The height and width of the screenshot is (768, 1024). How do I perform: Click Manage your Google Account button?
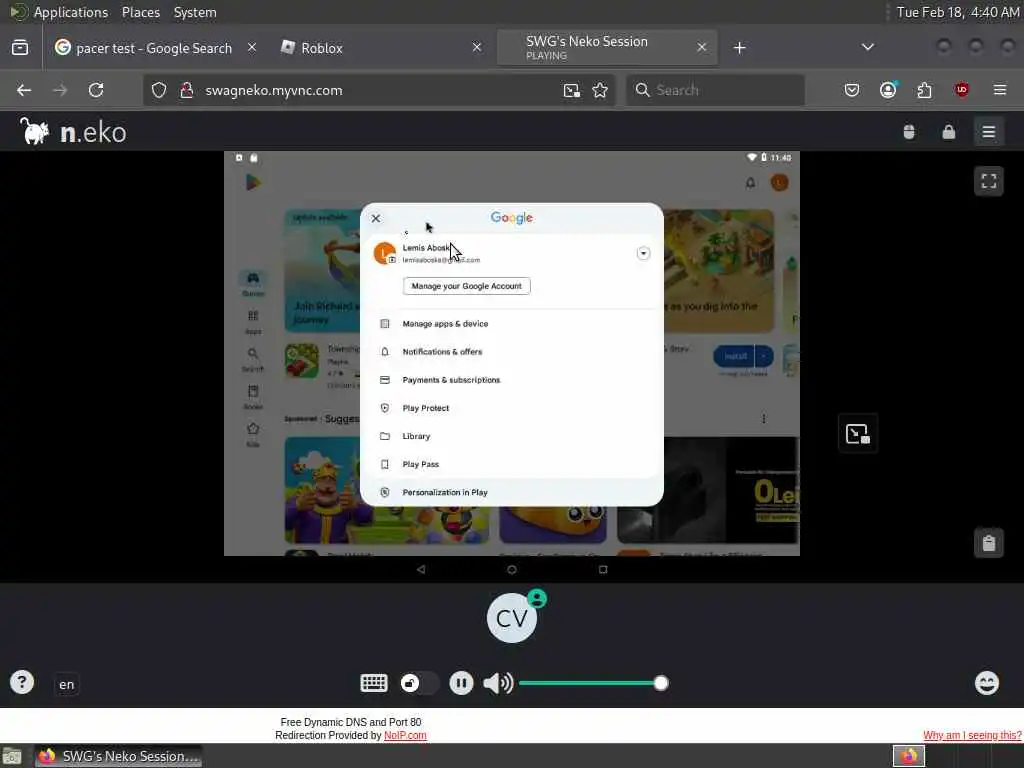point(466,286)
